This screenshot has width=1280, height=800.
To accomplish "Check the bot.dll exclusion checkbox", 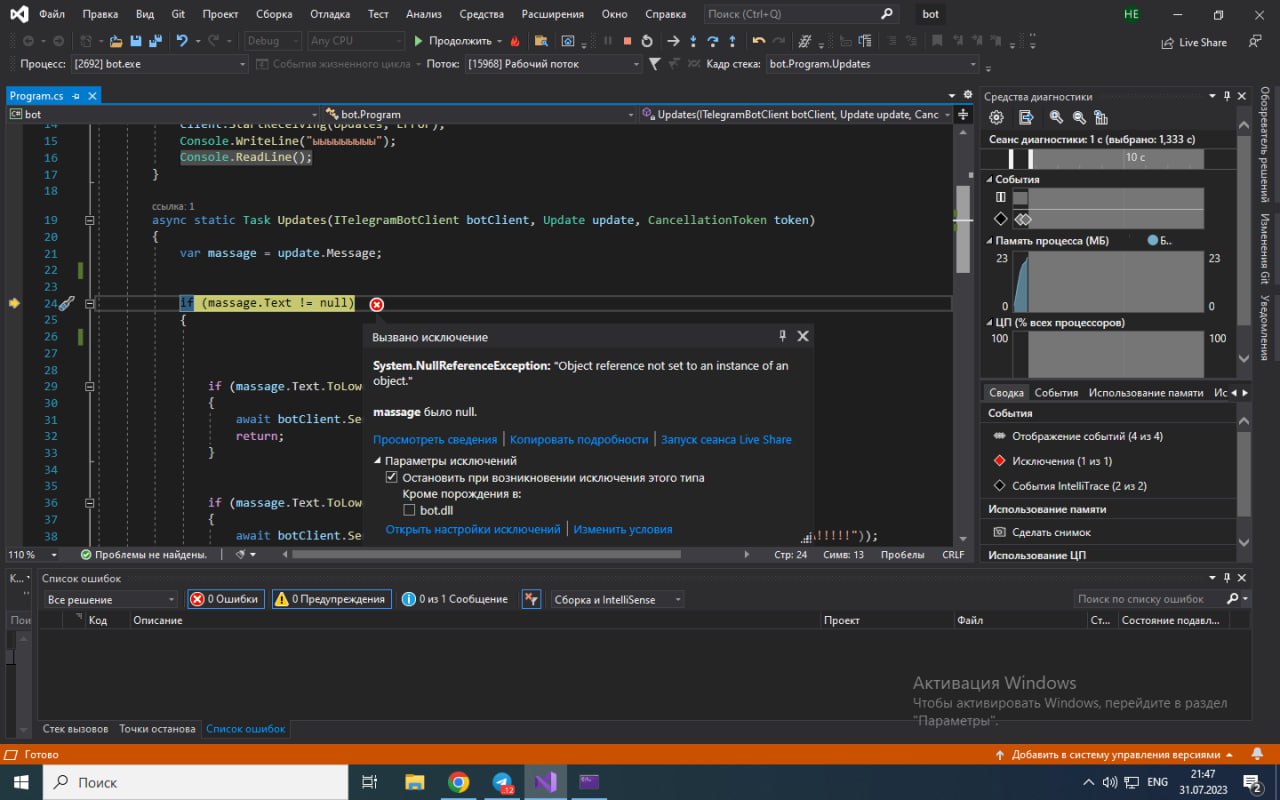I will click(409, 511).
